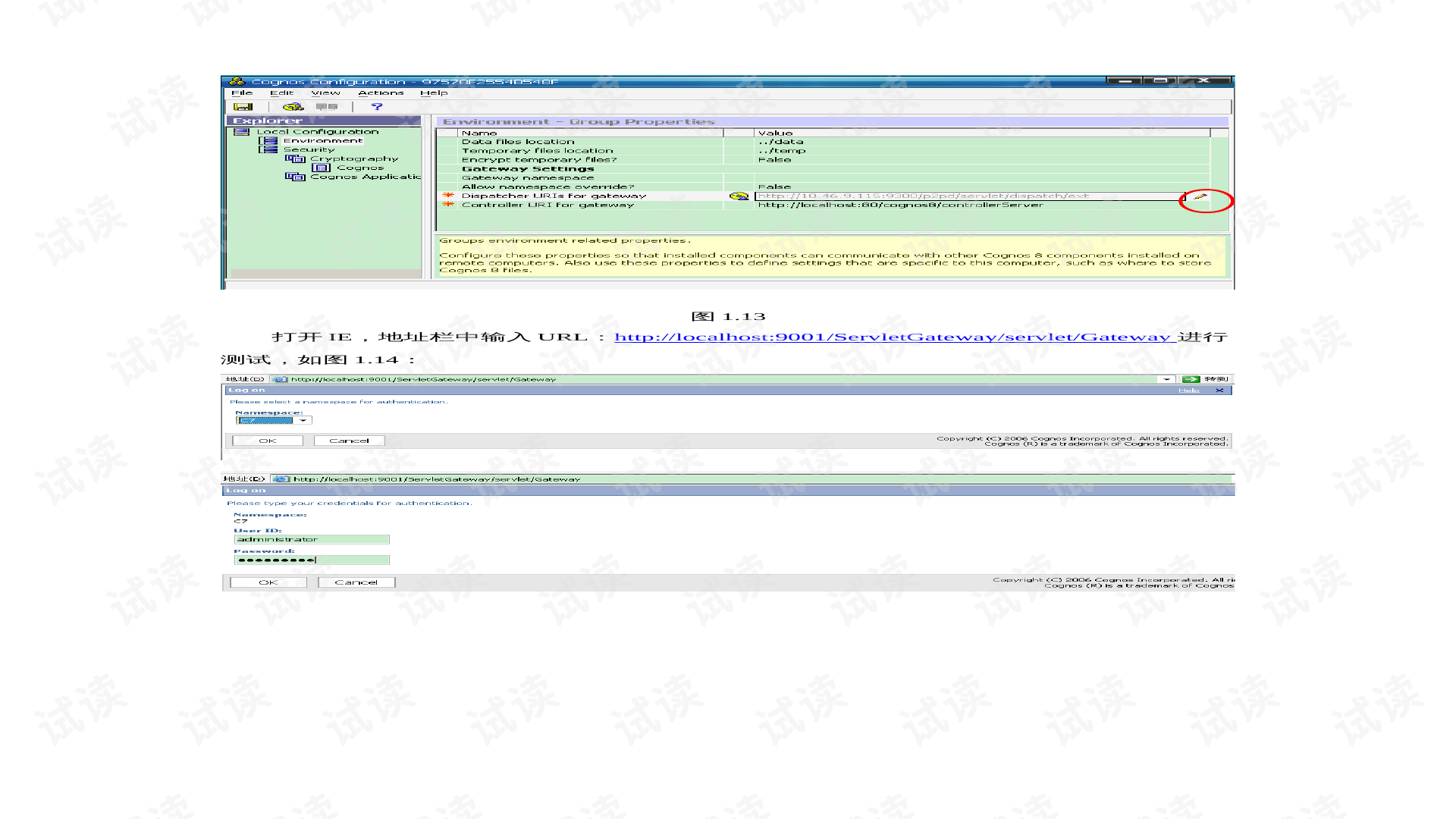Click the Local Configuration computer icon
The image size is (1456, 819).
tap(242, 132)
